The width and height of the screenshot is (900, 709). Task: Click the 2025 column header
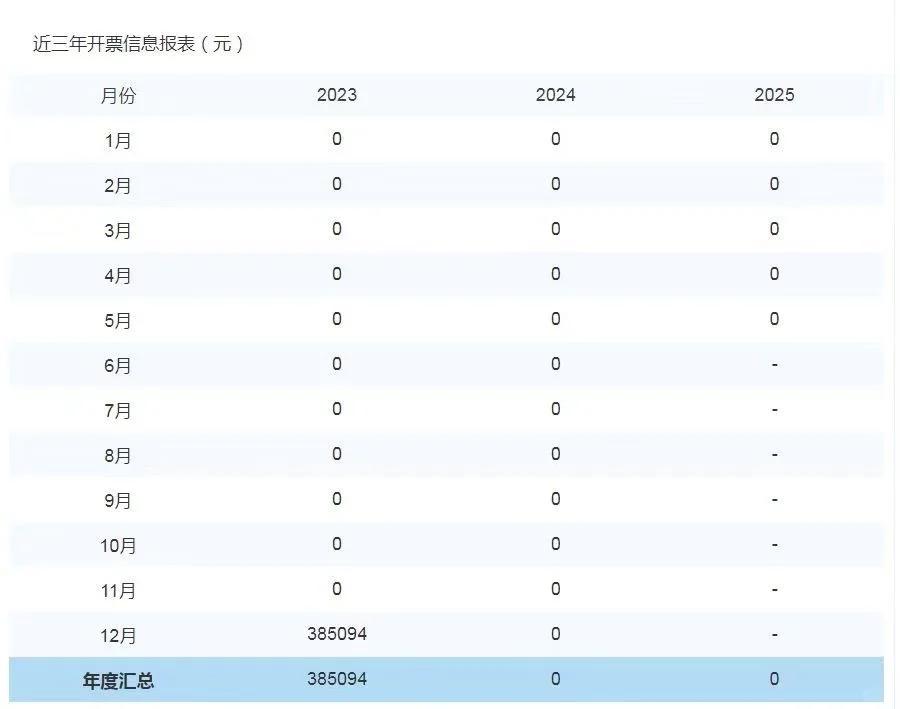[774, 96]
